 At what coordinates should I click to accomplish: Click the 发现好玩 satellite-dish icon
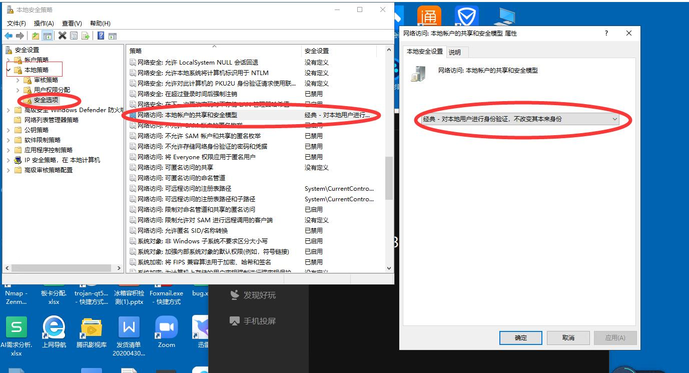[x=235, y=295]
